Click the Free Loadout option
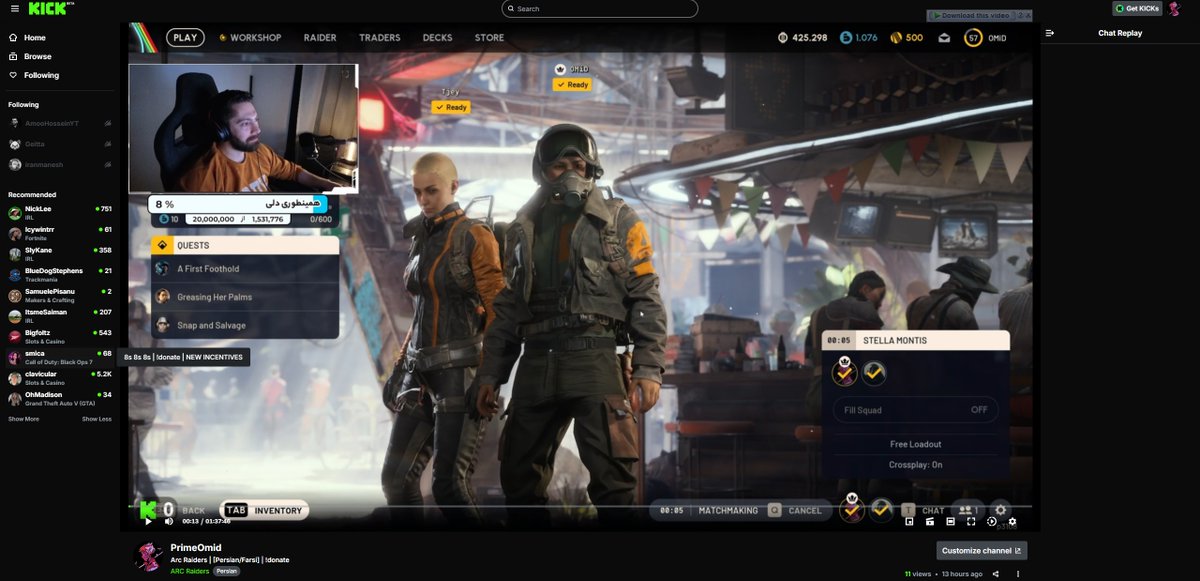 (x=915, y=444)
